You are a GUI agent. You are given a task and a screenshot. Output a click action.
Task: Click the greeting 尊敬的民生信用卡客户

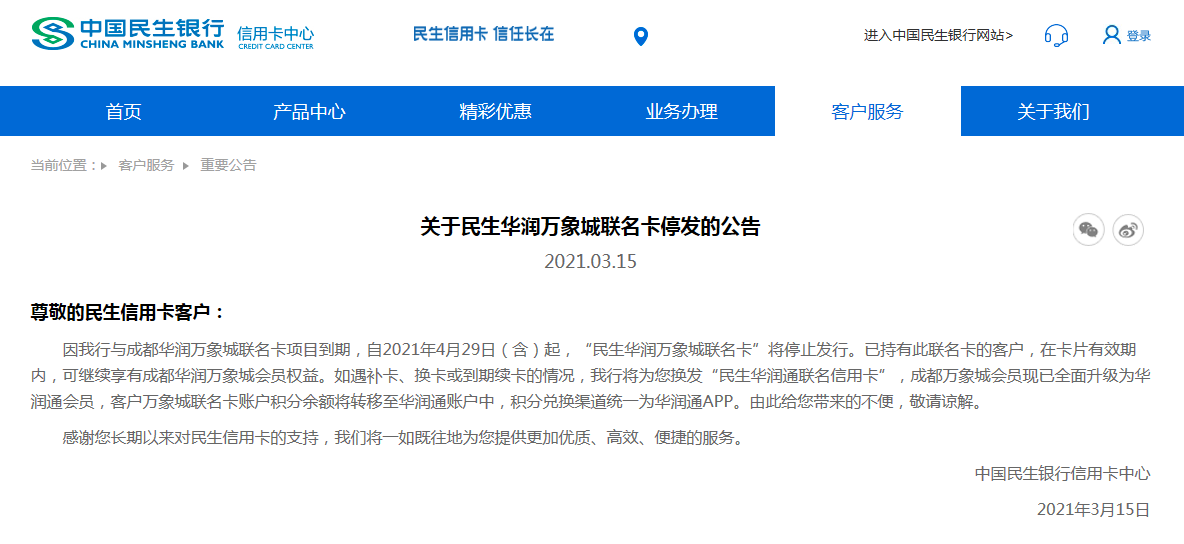pyautogui.click(x=128, y=312)
